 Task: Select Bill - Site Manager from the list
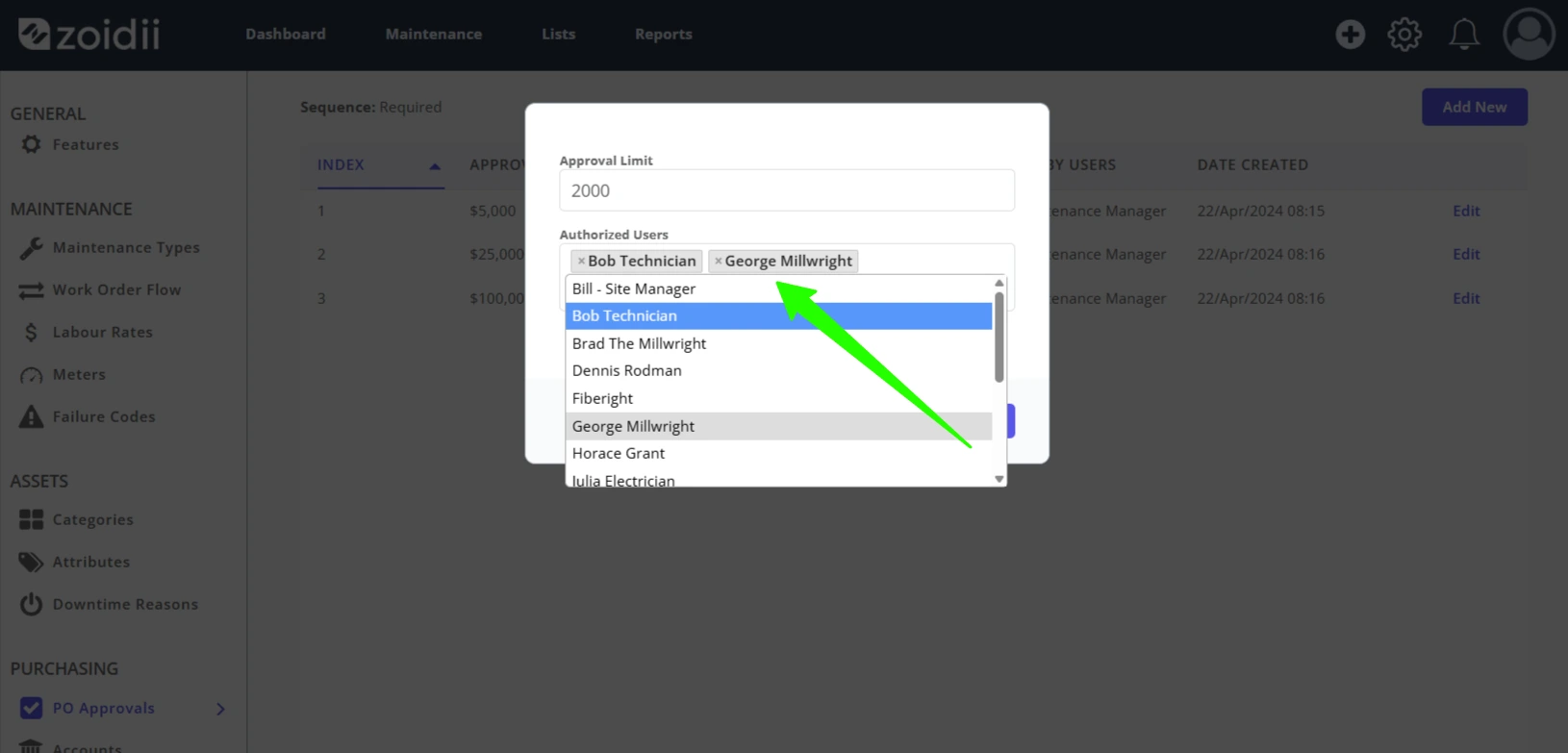(x=778, y=289)
